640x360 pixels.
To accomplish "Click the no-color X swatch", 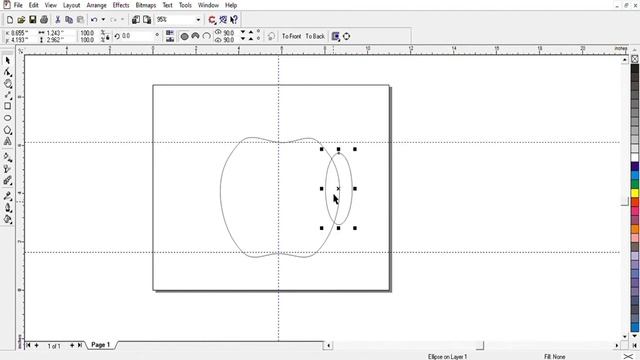I will pos(635,59).
